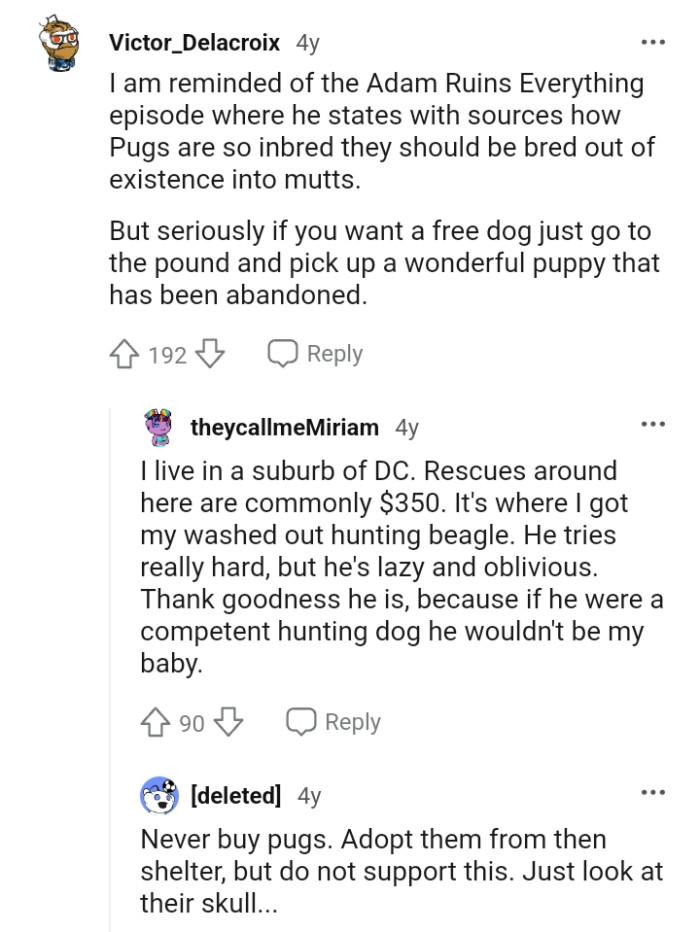This screenshot has height=932, width=700.
Task: Open the overflow menu on theycallmeMiriam's comment
Action: [x=653, y=424]
